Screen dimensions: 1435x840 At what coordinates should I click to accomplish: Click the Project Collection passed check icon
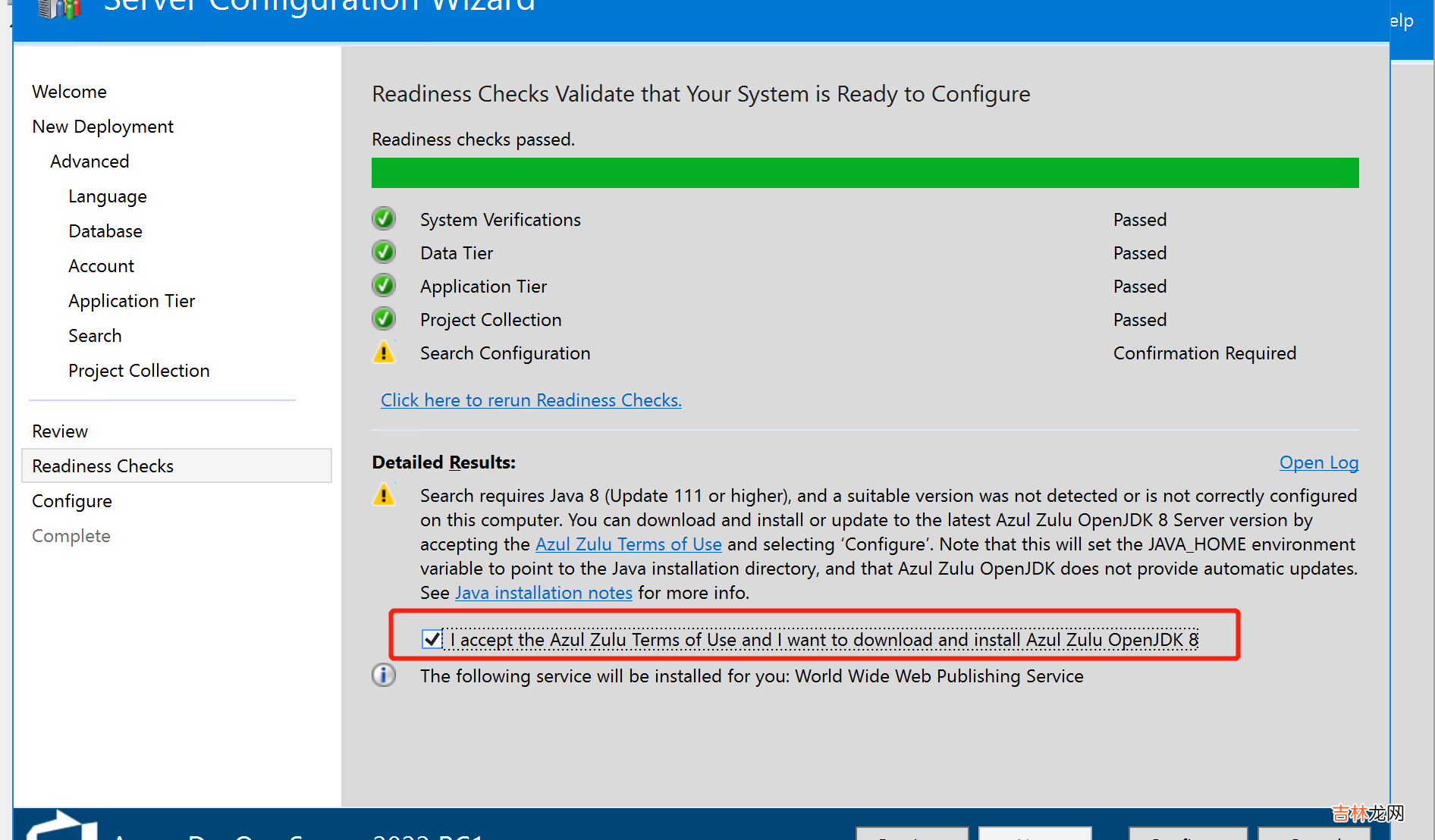(x=384, y=319)
